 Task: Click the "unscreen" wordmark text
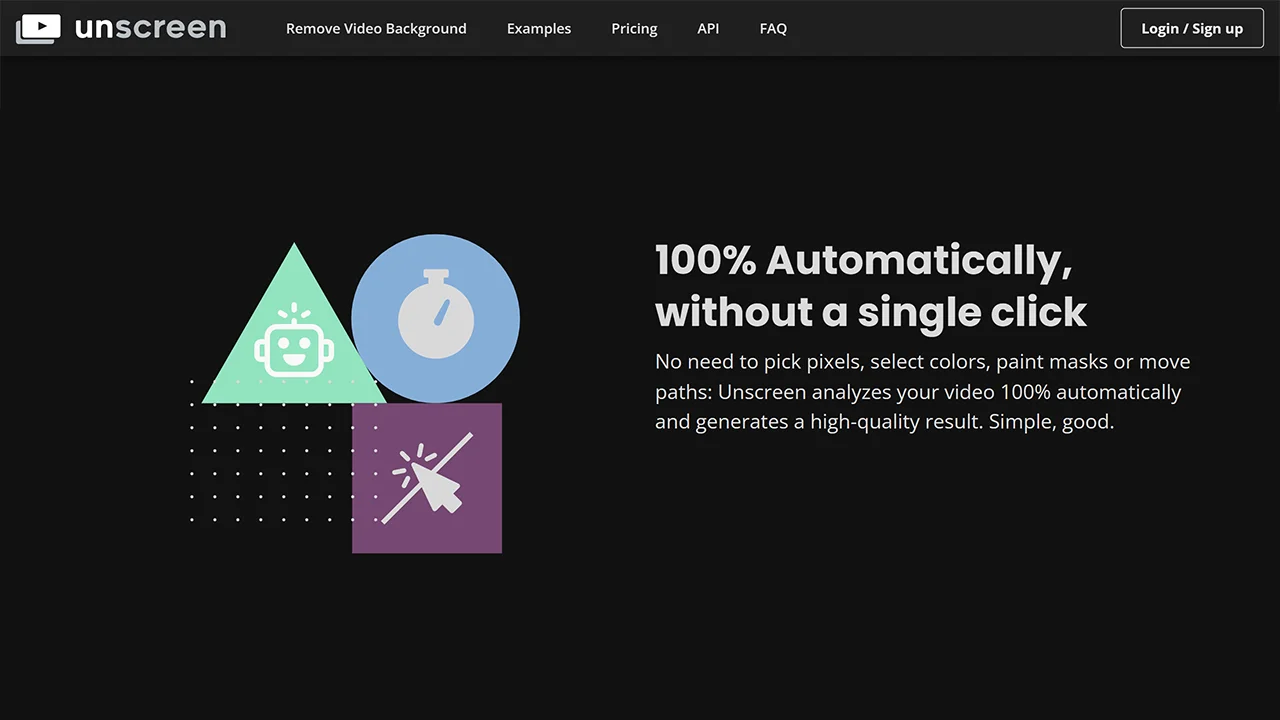[150, 28]
